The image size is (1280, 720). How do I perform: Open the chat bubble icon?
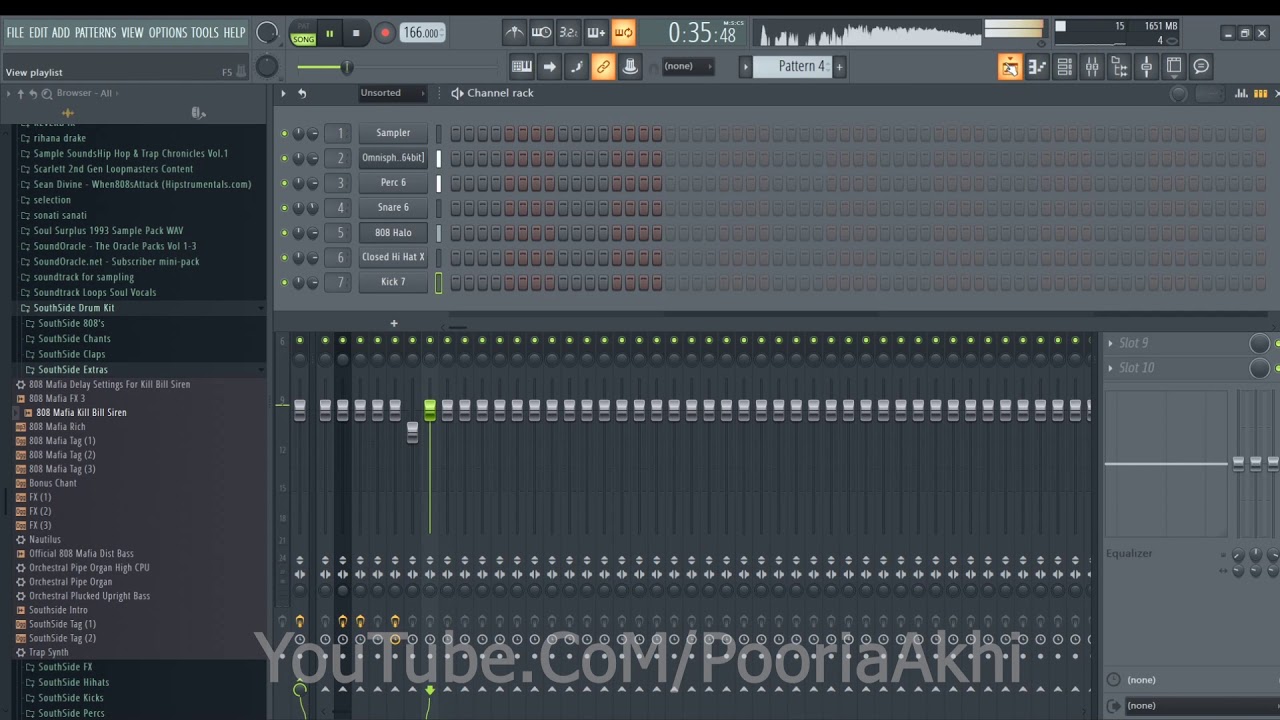[1201, 67]
